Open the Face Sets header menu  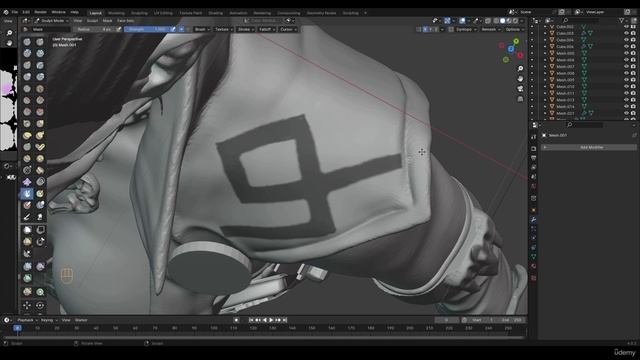pos(125,20)
